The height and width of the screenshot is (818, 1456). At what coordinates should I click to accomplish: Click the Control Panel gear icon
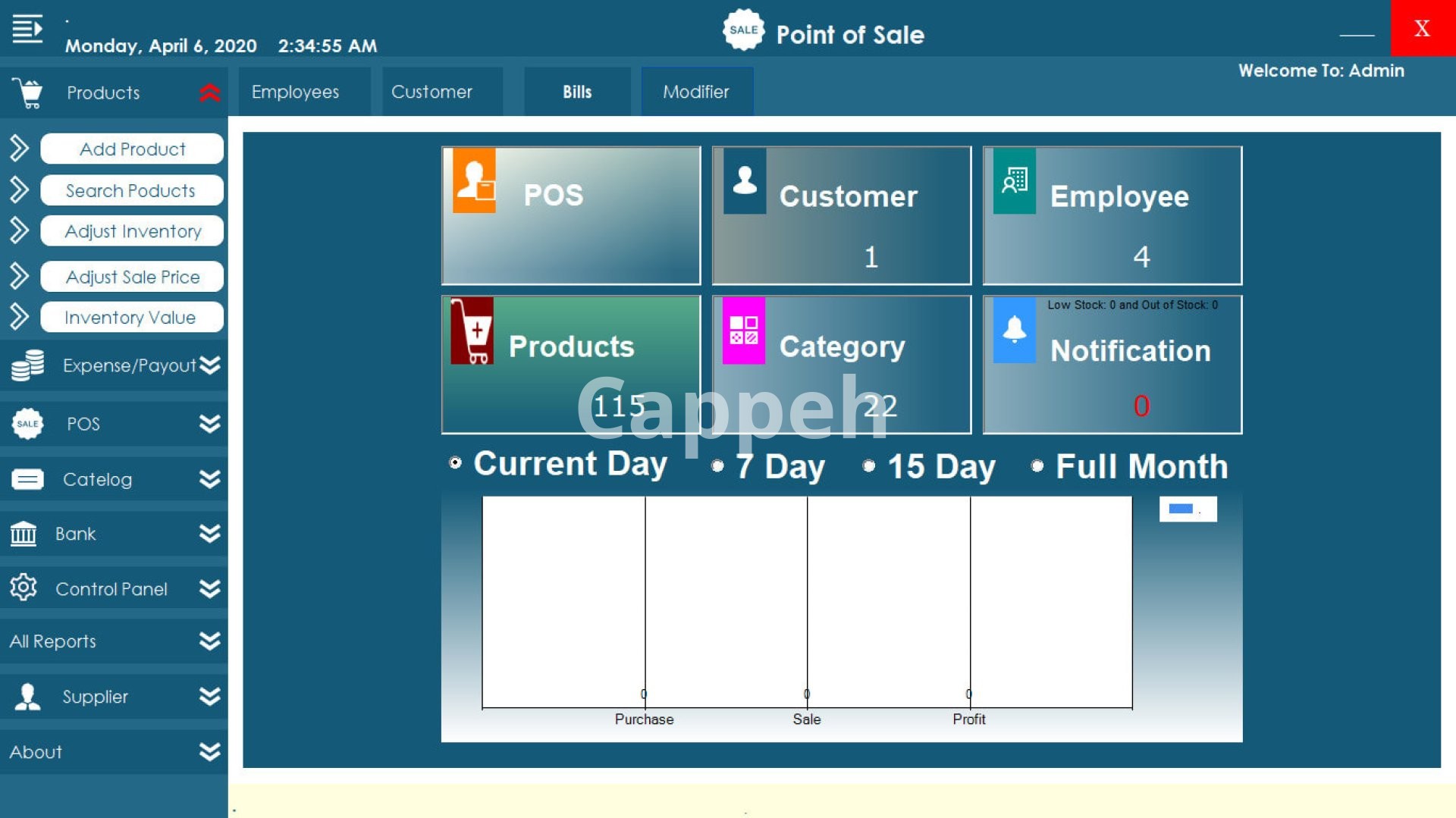(x=24, y=588)
